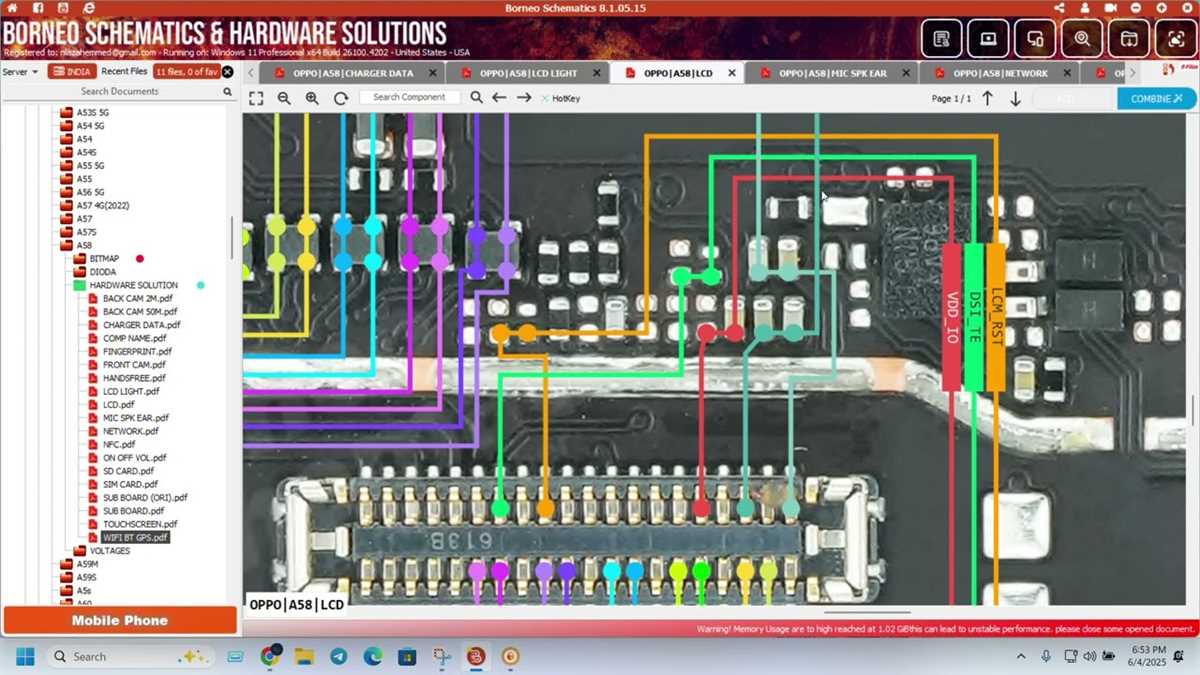Open Telegram from the taskbar
The image size is (1200, 675).
(x=339, y=656)
